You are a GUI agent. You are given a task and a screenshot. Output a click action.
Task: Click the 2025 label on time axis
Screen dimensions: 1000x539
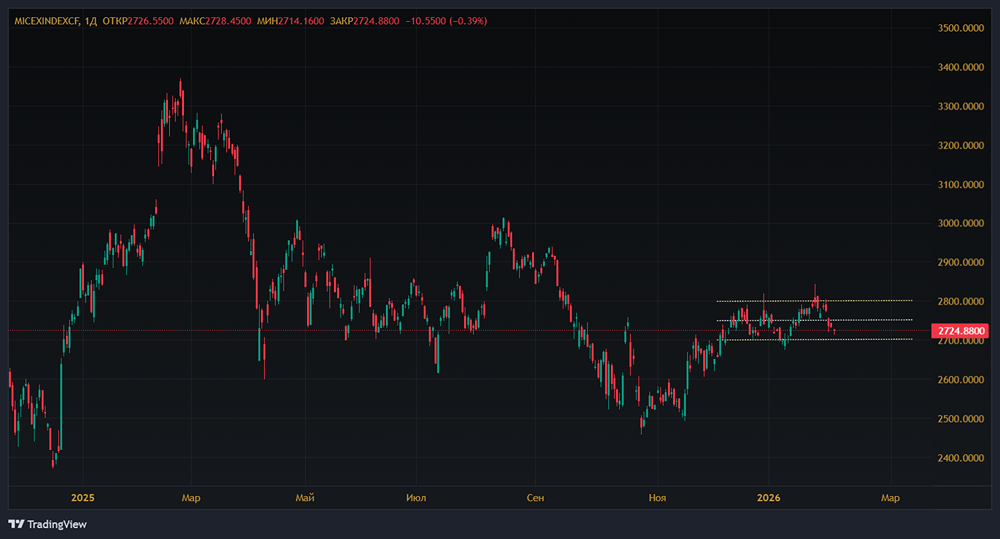(x=82, y=497)
